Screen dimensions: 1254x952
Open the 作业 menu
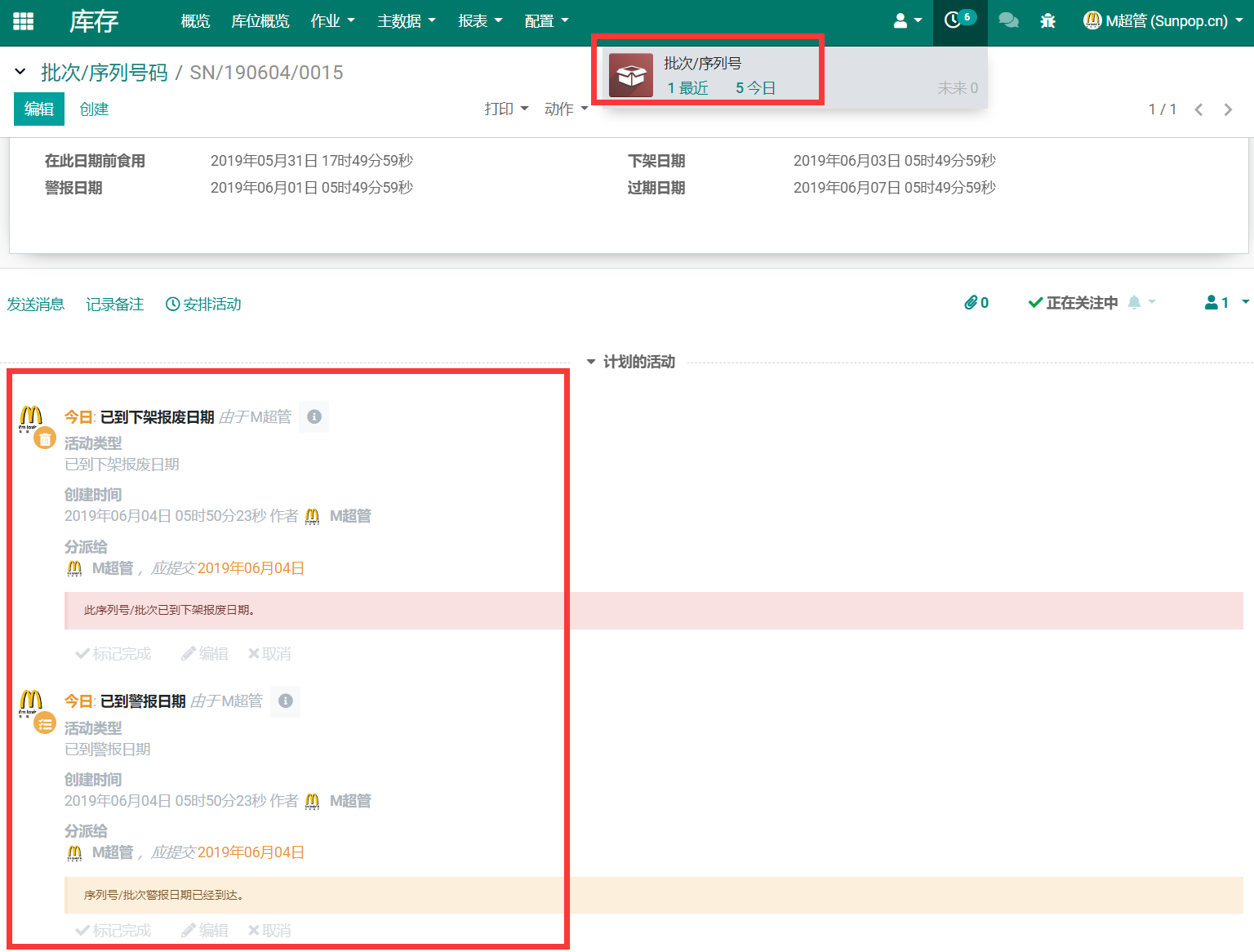click(x=333, y=21)
